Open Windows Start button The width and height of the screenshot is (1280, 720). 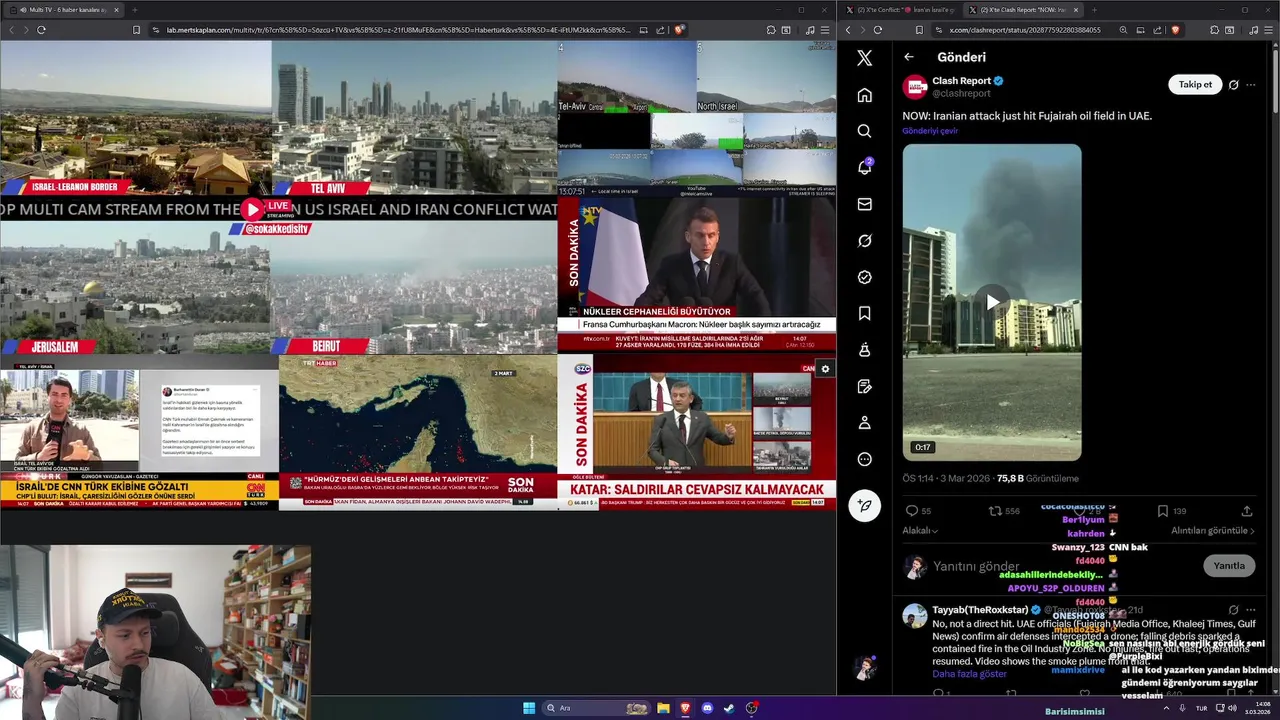pyautogui.click(x=529, y=708)
